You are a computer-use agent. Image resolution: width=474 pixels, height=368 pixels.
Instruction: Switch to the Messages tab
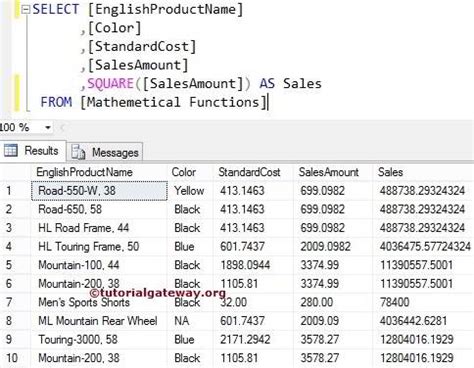point(106,152)
